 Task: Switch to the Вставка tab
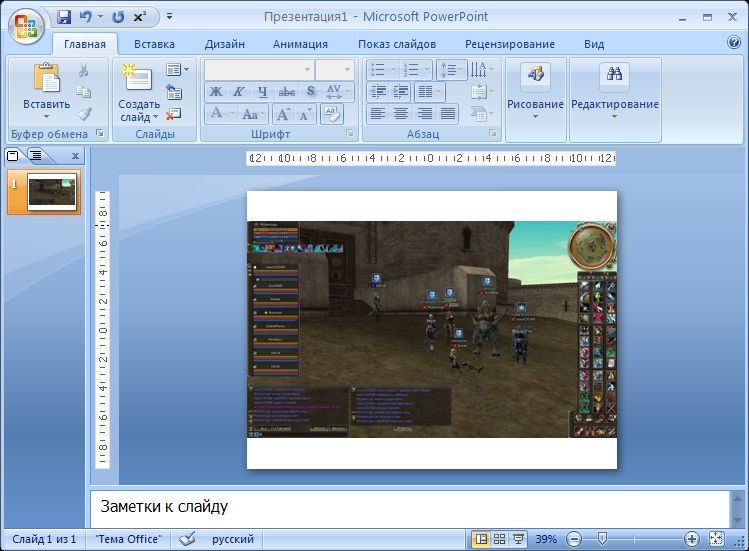coord(154,44)
